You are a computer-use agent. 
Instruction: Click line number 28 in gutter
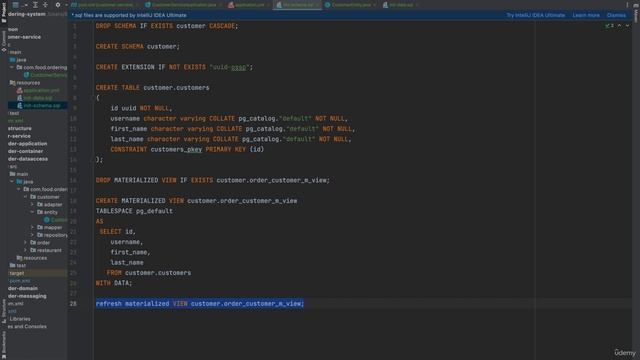[73, 304]
